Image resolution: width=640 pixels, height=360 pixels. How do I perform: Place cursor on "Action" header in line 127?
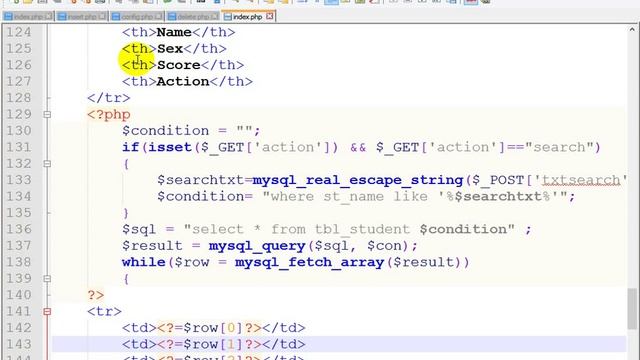[x=183, y=81]
